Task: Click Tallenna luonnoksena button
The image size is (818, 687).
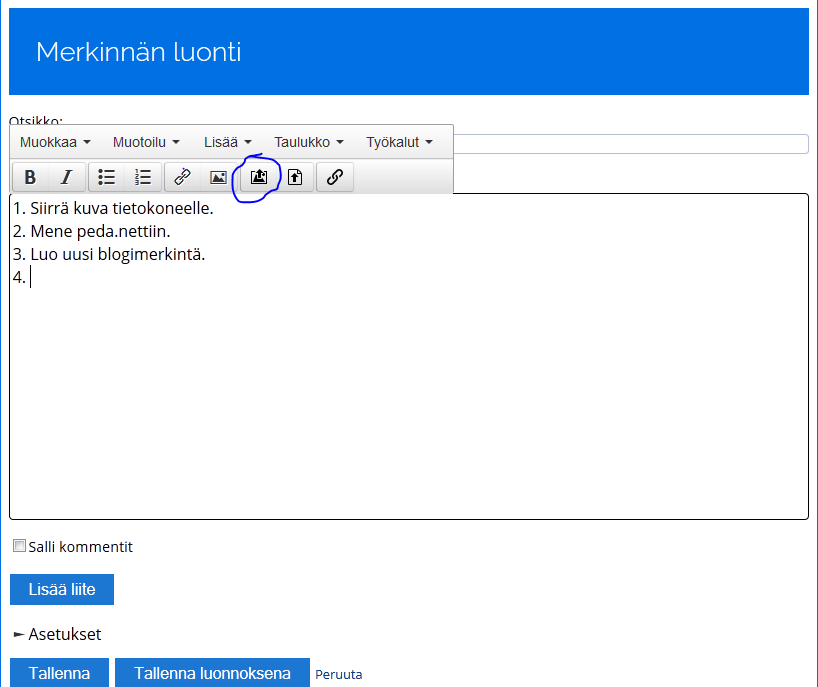Action: (212, 673)
